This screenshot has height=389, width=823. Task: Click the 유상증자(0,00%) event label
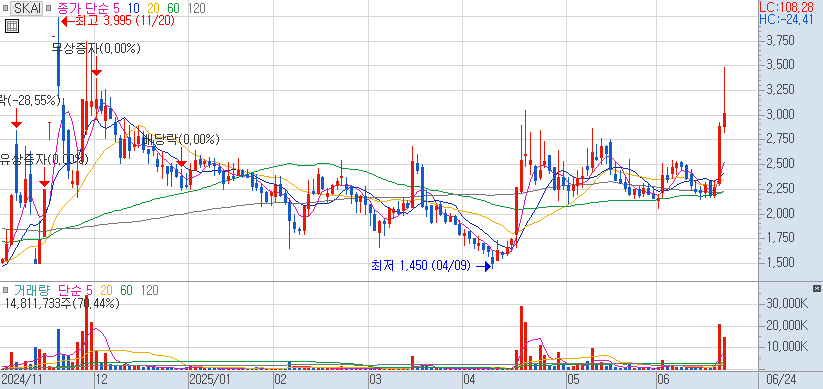point(44,159)
